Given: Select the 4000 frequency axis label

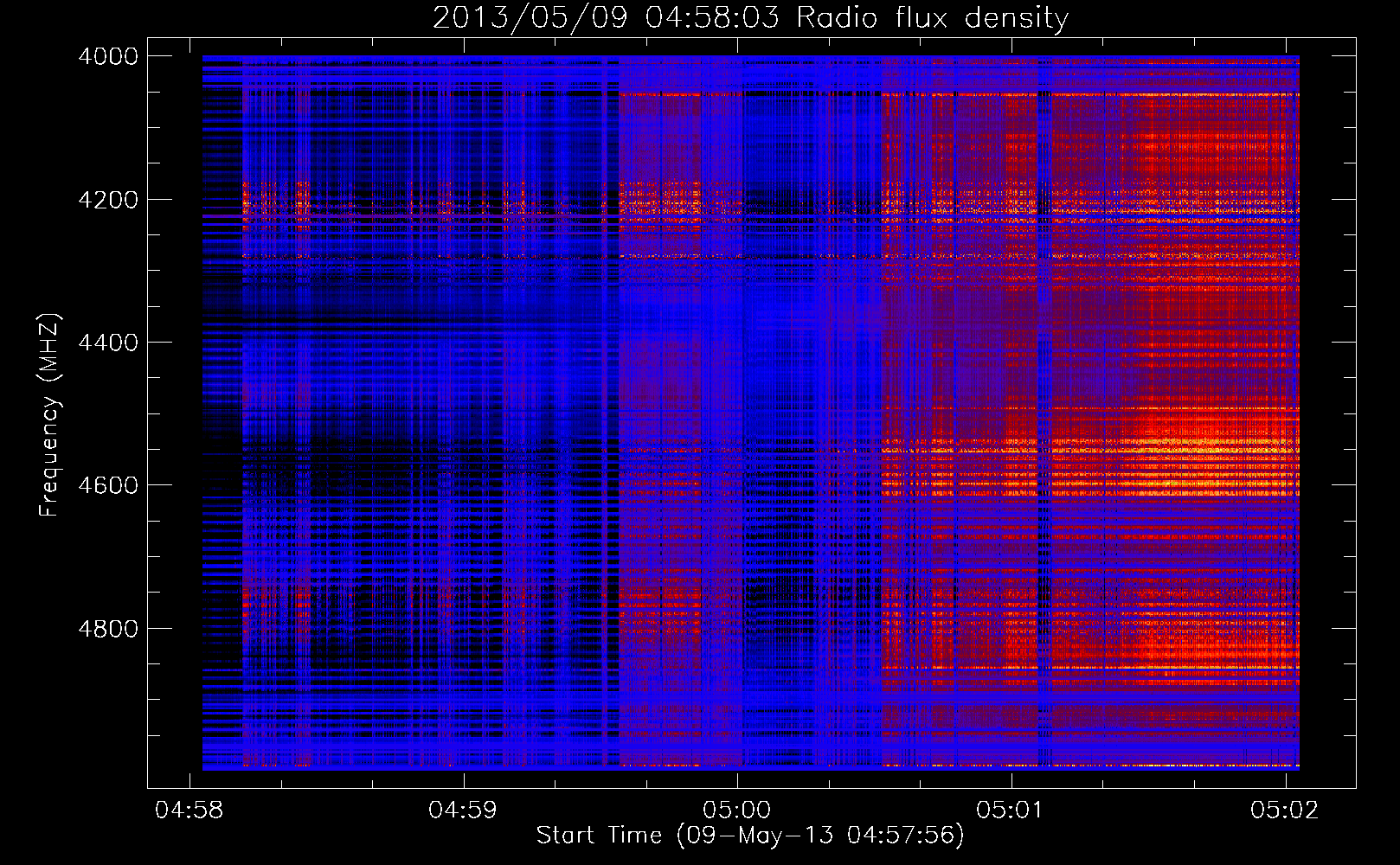Looking at the screenshot, I should [107, 56].
